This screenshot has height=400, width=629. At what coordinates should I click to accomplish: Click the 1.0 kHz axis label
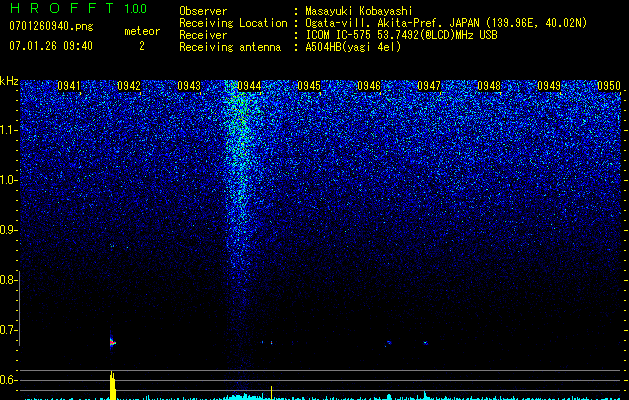pos(8,180)
